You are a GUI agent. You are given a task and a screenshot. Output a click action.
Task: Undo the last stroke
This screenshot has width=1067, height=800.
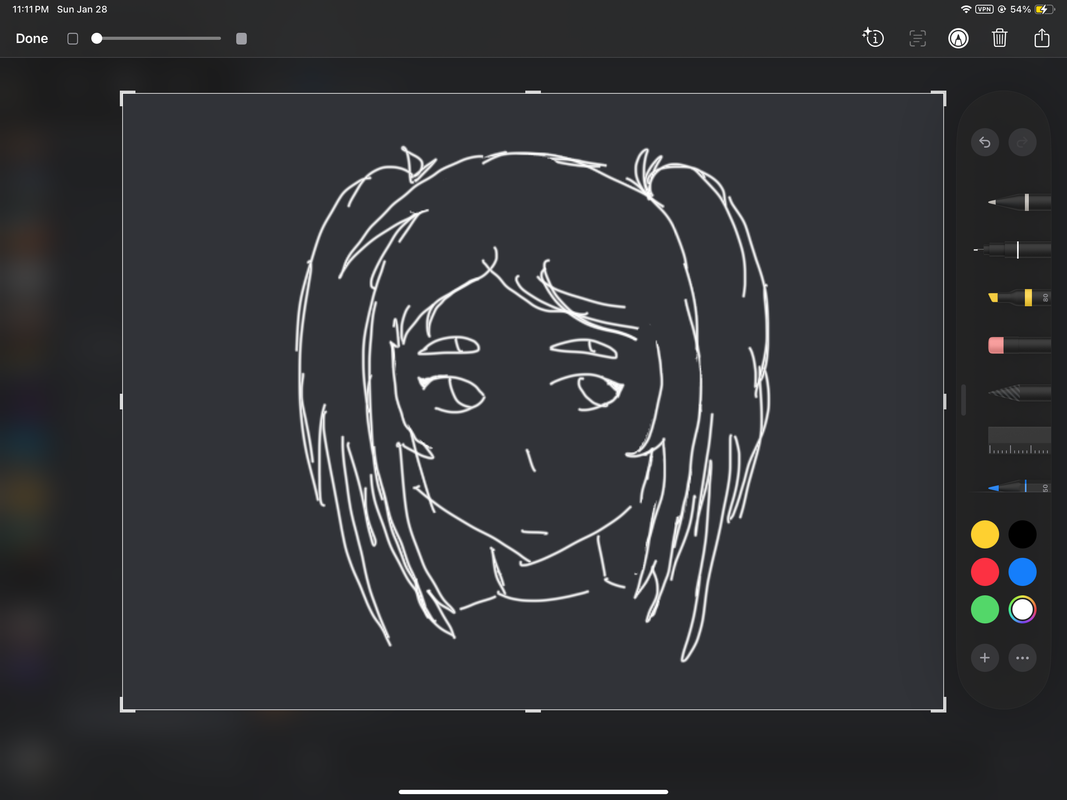(985, 142)
